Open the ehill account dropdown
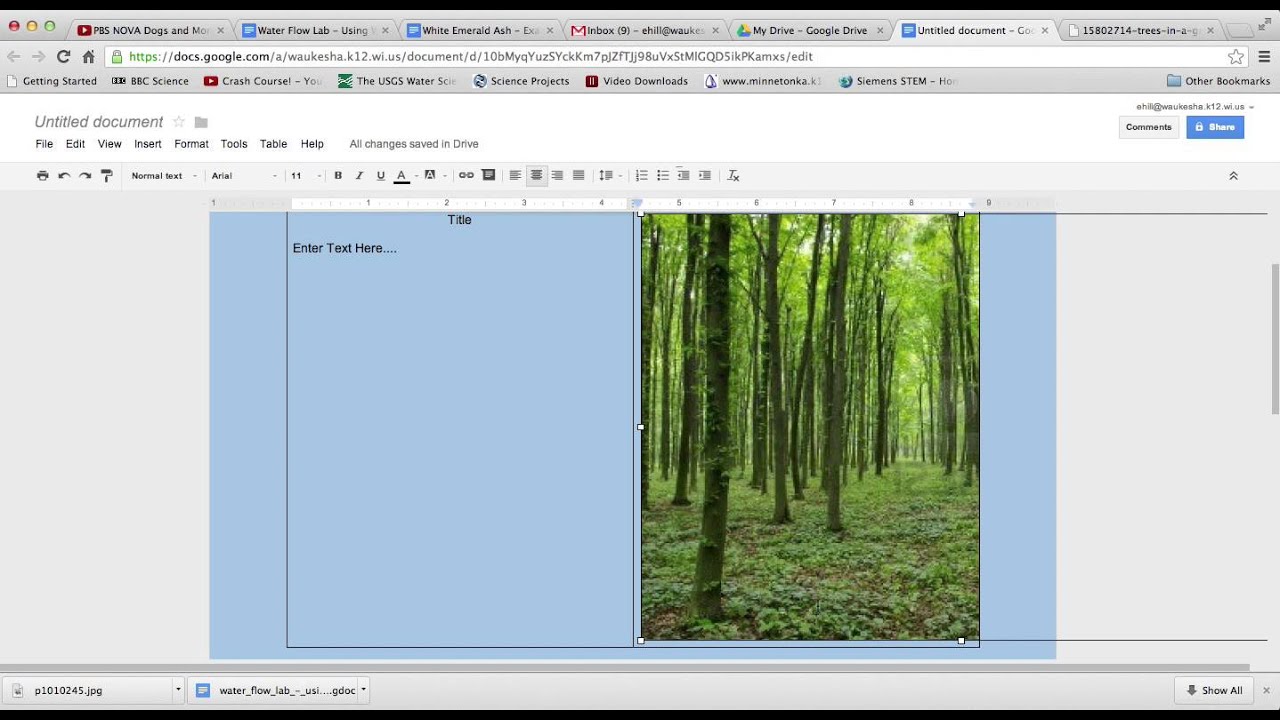Image resolution: width=1280 pixels, height=720 pixels. pos(1195,106)
